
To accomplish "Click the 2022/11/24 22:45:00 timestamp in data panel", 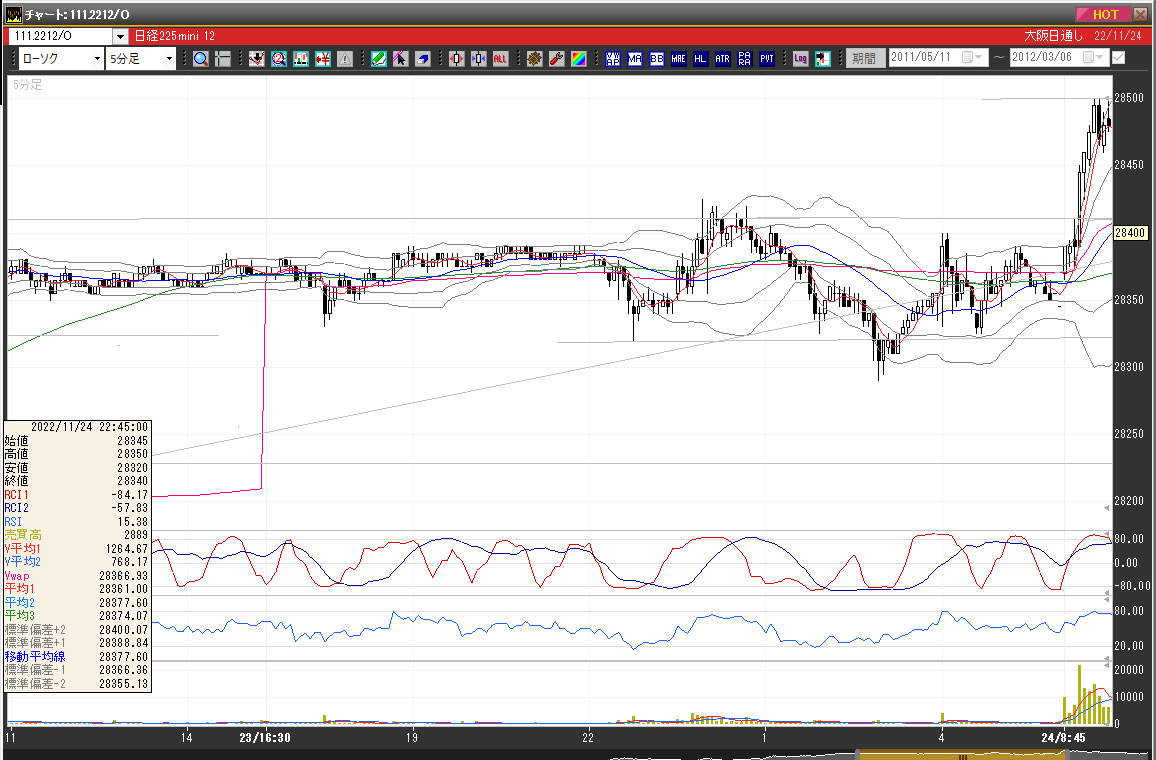I will (x=89, y=427).
